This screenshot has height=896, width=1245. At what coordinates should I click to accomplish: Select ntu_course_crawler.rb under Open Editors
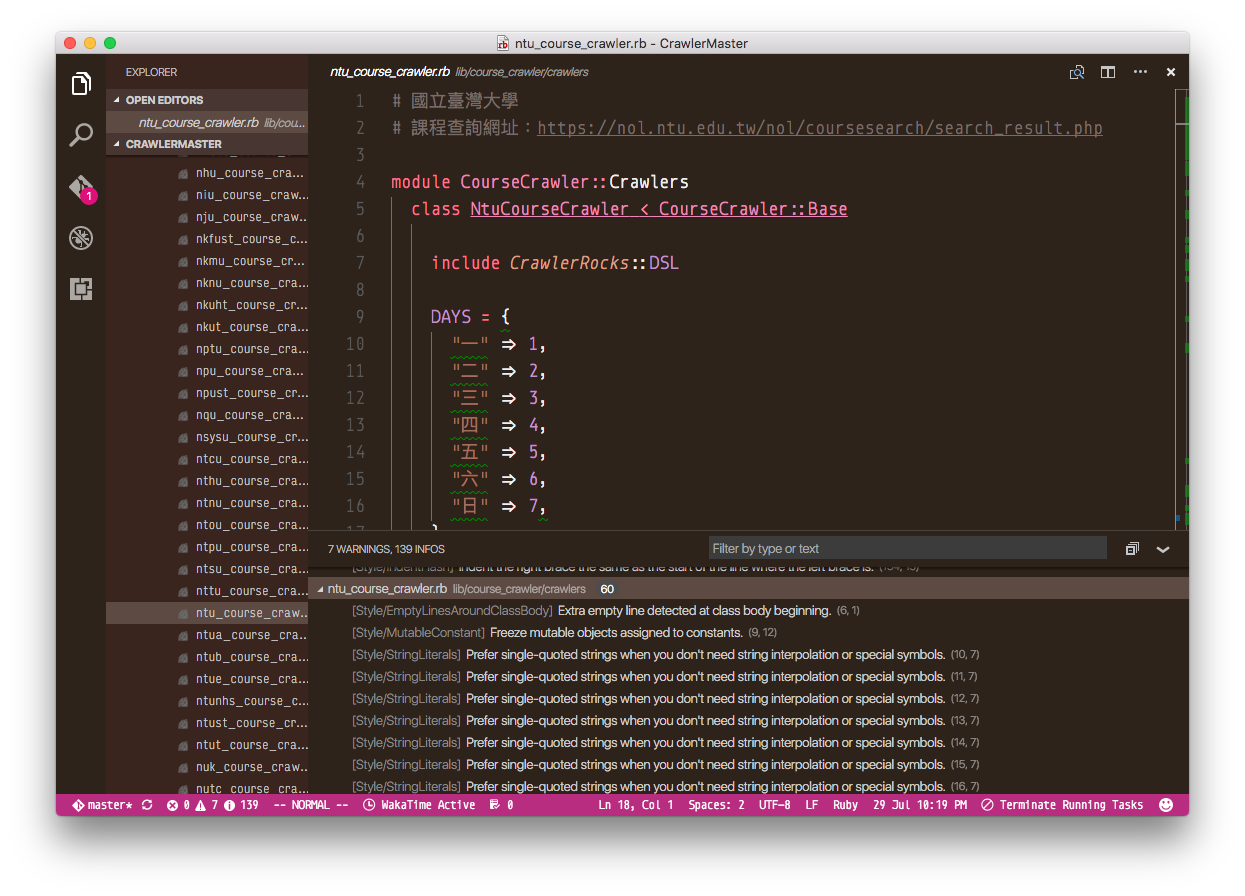(207, 123)
